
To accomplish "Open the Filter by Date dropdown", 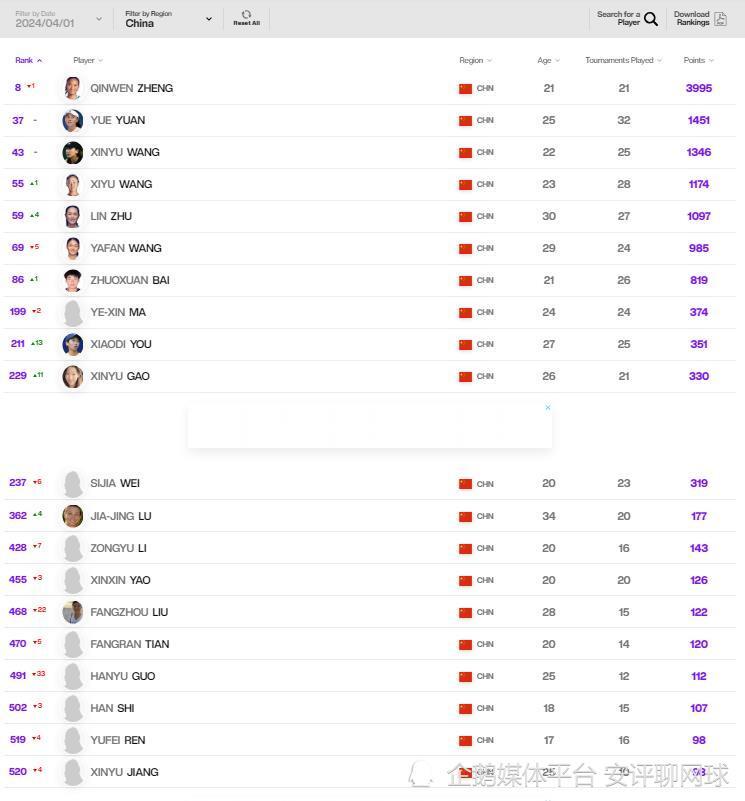I will tap(59, 19).
